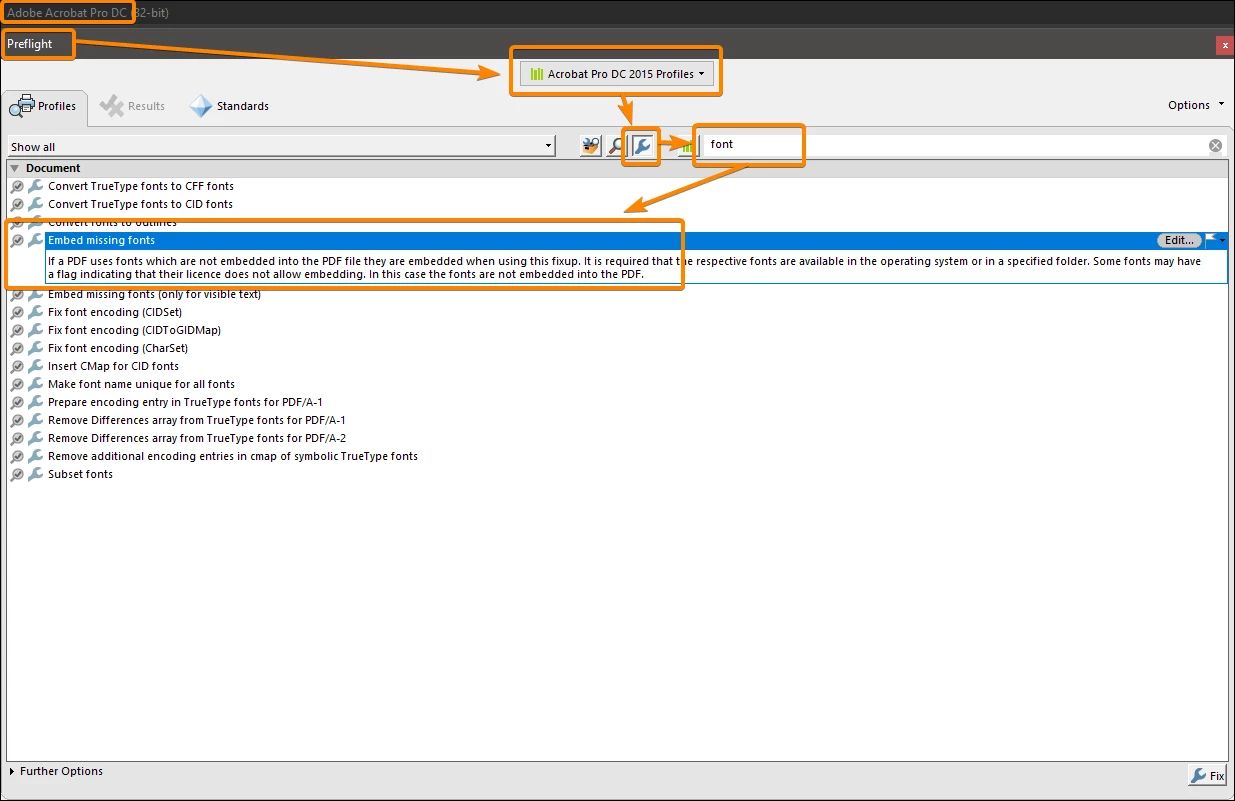Open the Show all filter dropdown
This screenshot has height=801, width=1235.
pyautogui.click(x=281, y=147)
